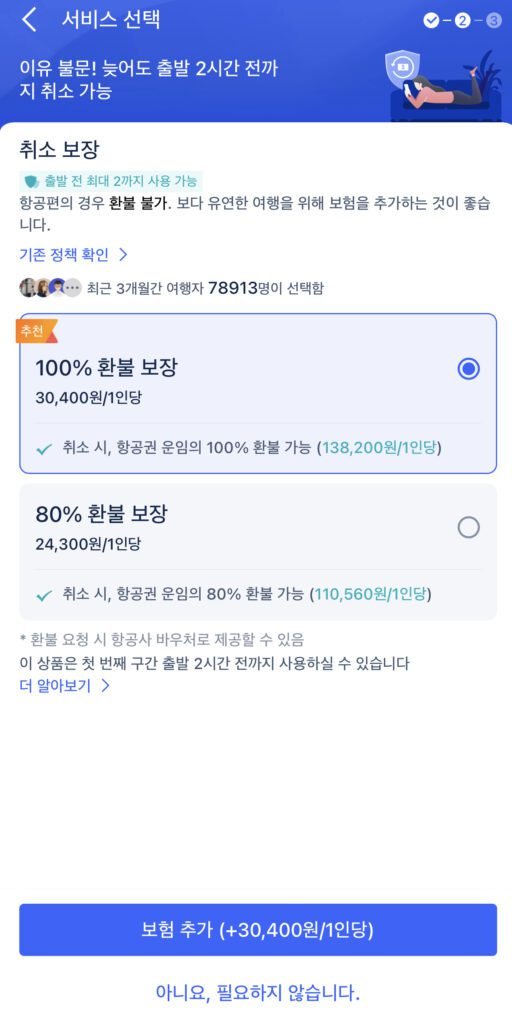This screenshot has width=512, height=1024.
Task: Expand 기존 정책 확인 chevron
Action: click(x=123, y=254)
